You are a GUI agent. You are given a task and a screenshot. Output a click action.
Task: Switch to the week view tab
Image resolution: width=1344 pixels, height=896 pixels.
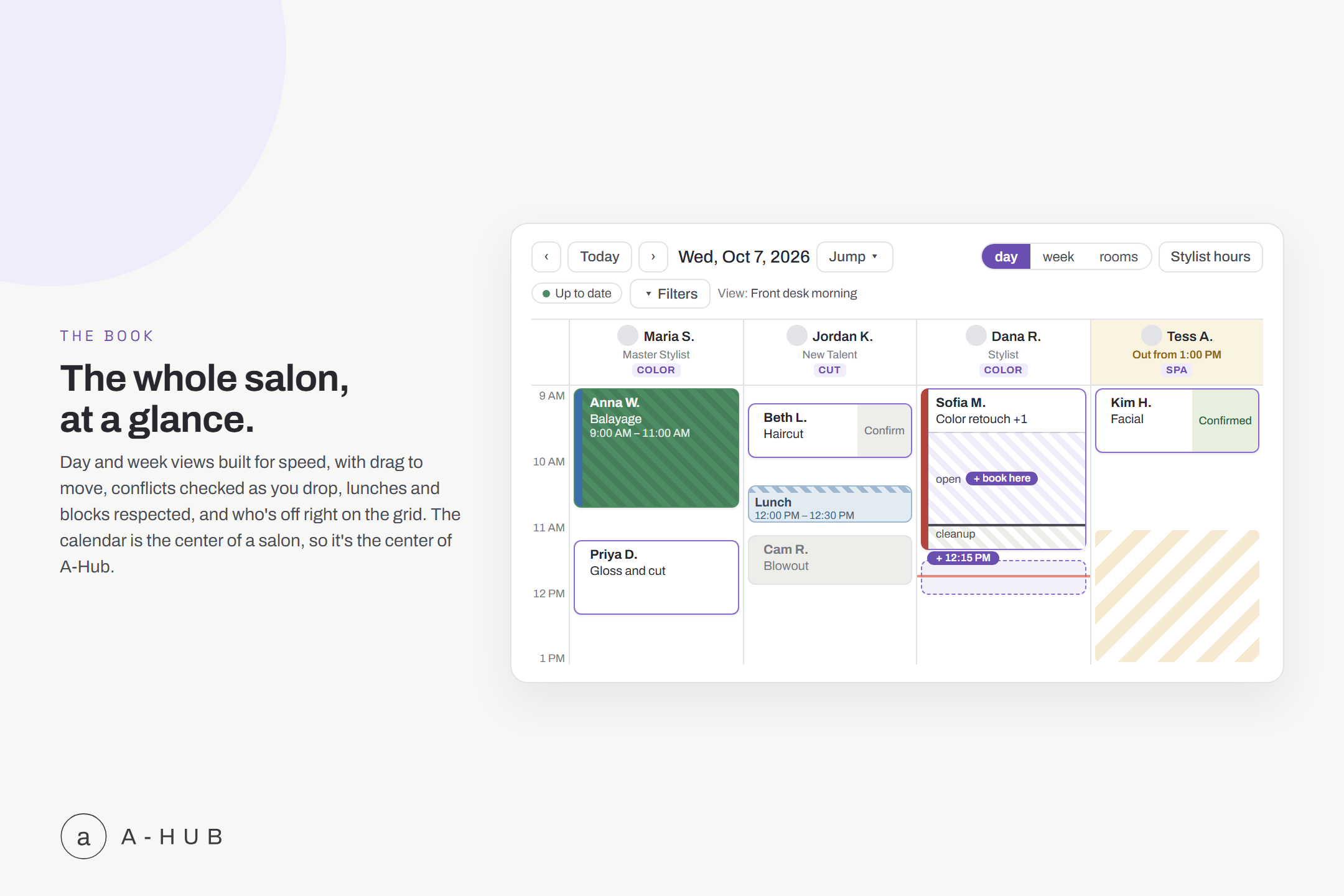(1058, 257)
